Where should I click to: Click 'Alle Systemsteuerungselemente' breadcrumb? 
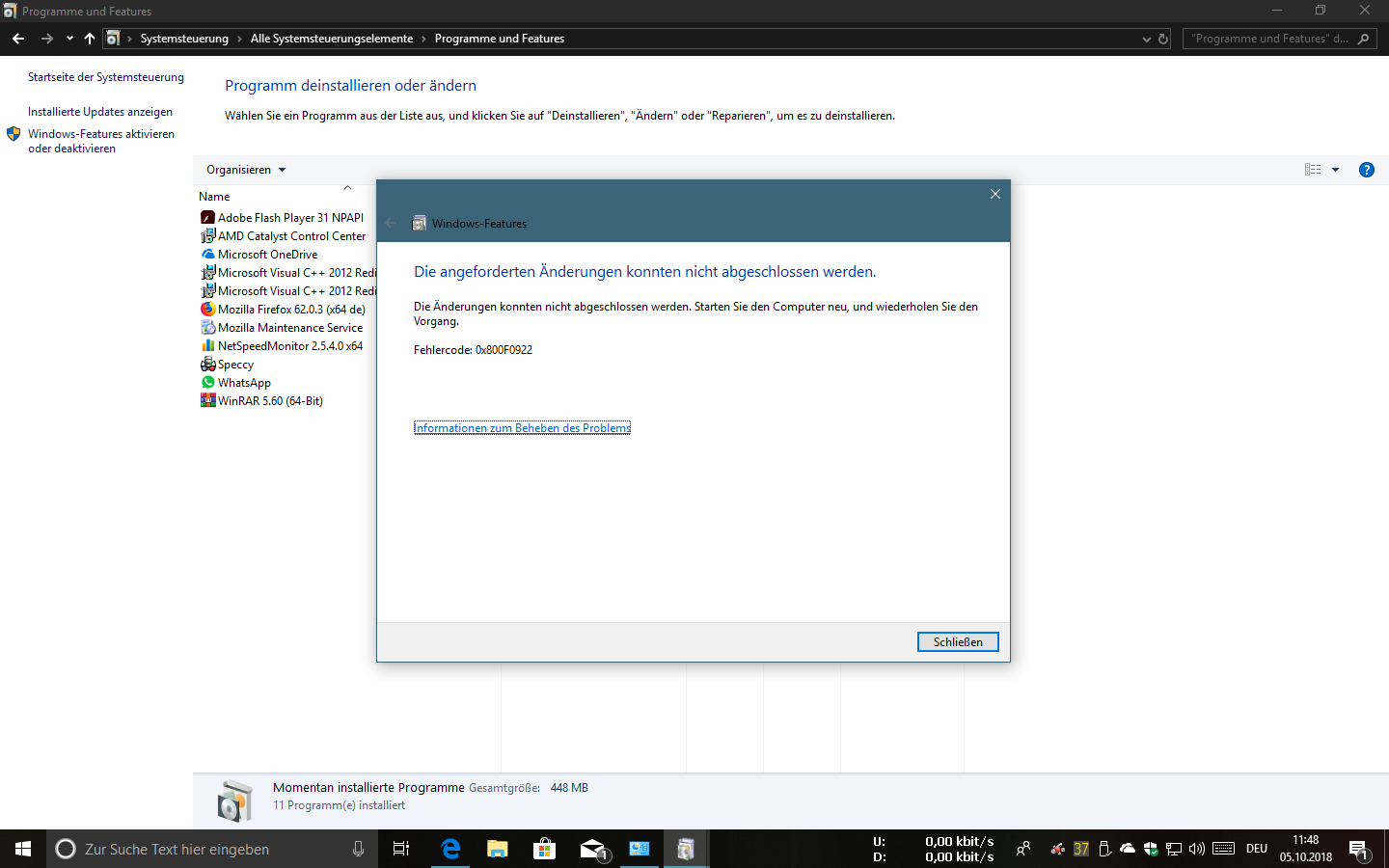(x=332, y=39)
